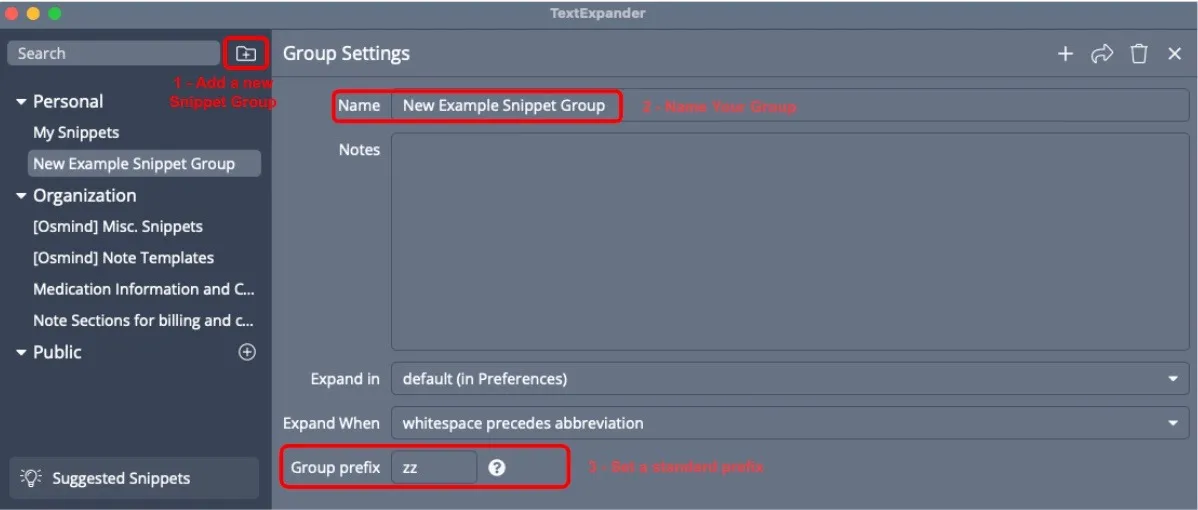The width and height of the screenshot is (1198, 510).
Task: Collapse the Public section
Action: [21, 353]
